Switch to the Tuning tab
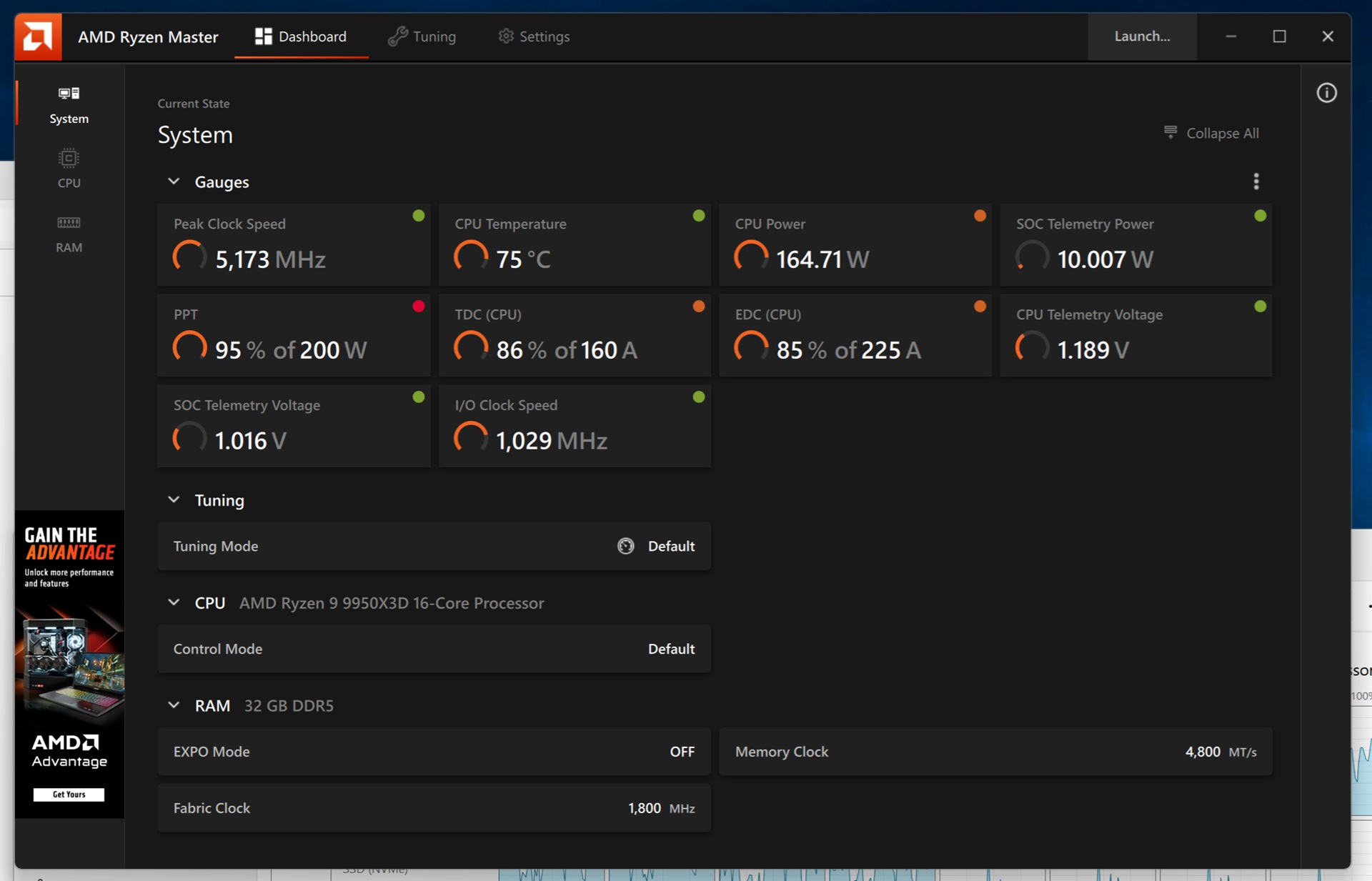 (422, 36)
